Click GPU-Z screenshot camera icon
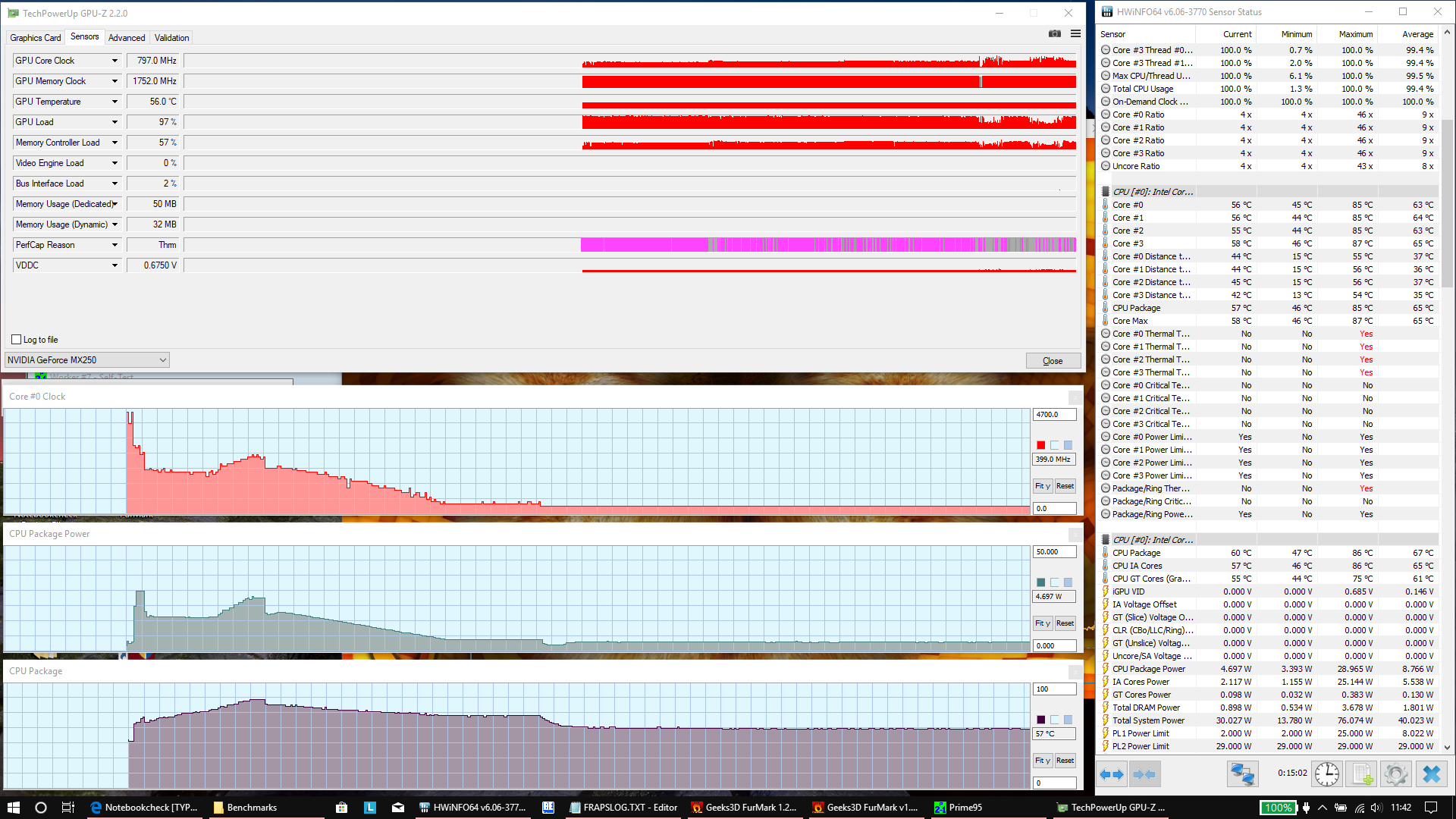Viewport: 1456px width, 819px height. [x=1054, y=33]
